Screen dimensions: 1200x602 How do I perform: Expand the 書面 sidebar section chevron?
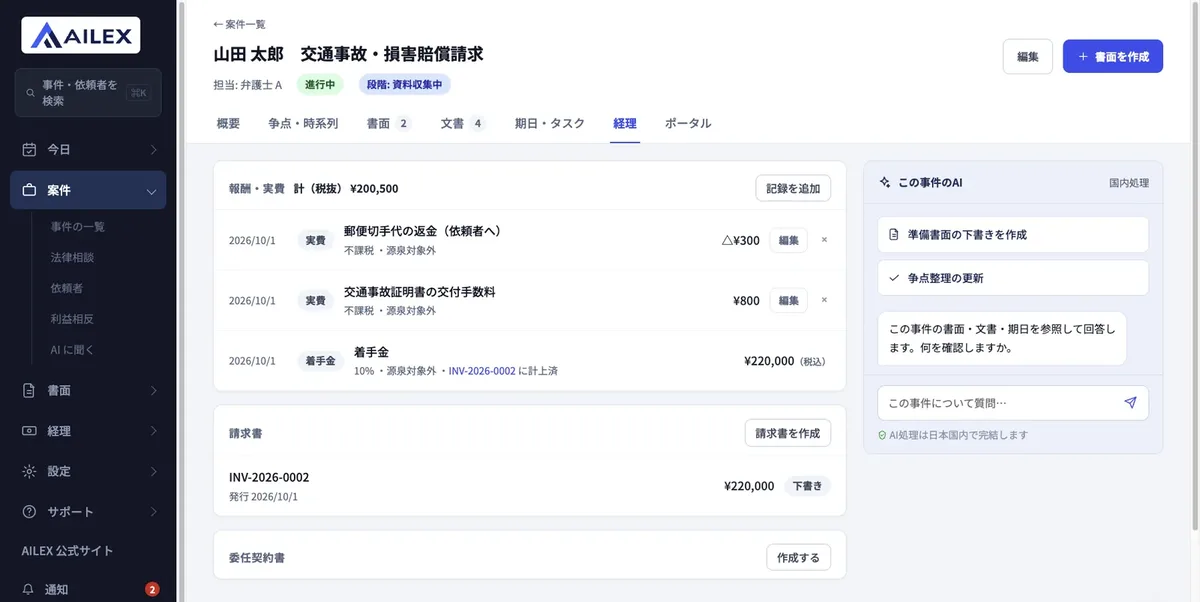[153, 391]
